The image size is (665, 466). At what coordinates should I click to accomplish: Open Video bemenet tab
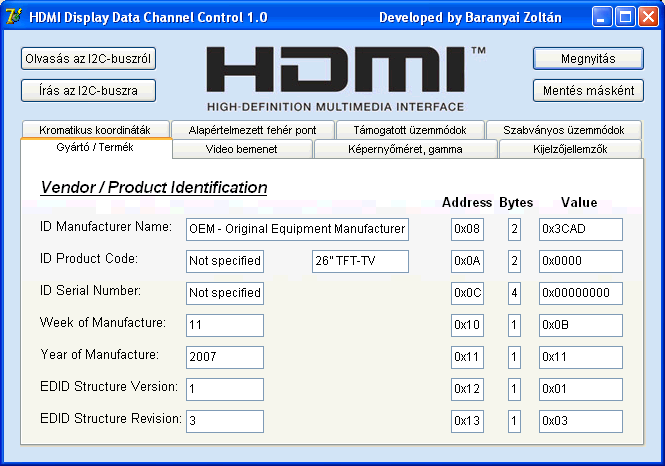pos(242,149)
